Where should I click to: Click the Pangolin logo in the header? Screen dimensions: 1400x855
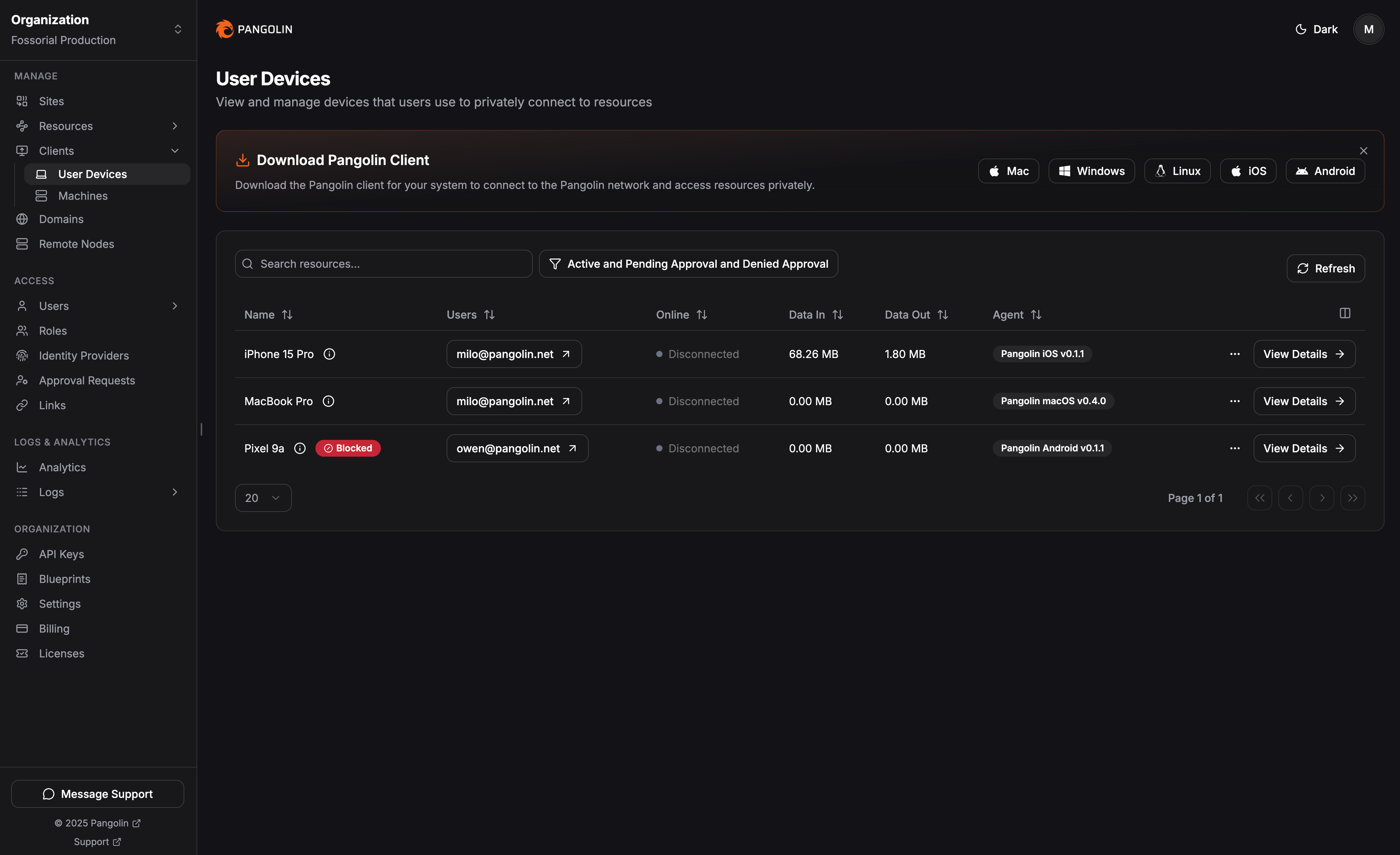(x=254, y=29)
